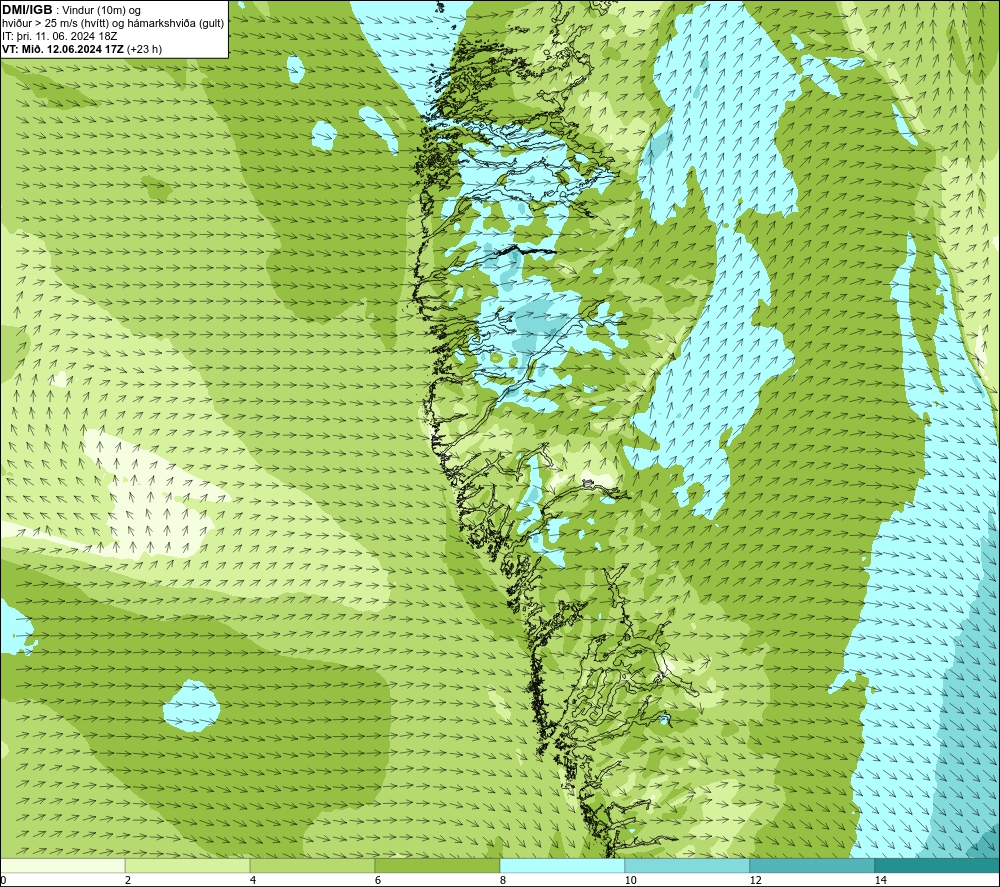Click the 'hviður > 25 m/s (hvítt)' legend line
Image resolution: width=1000 pixels, height=887 pixels.
coord(113,24)
